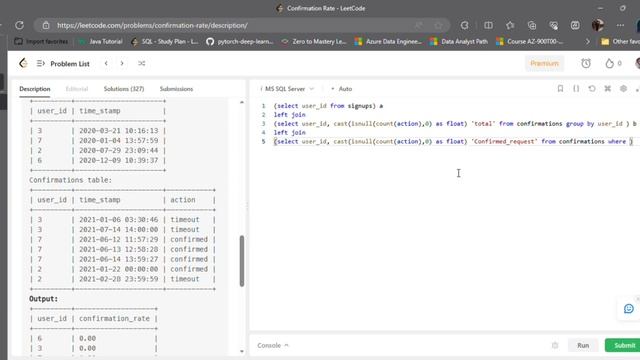
Task: Open the Auto mode dropdown
Action: pyautogui.click(x=342, y=89)
